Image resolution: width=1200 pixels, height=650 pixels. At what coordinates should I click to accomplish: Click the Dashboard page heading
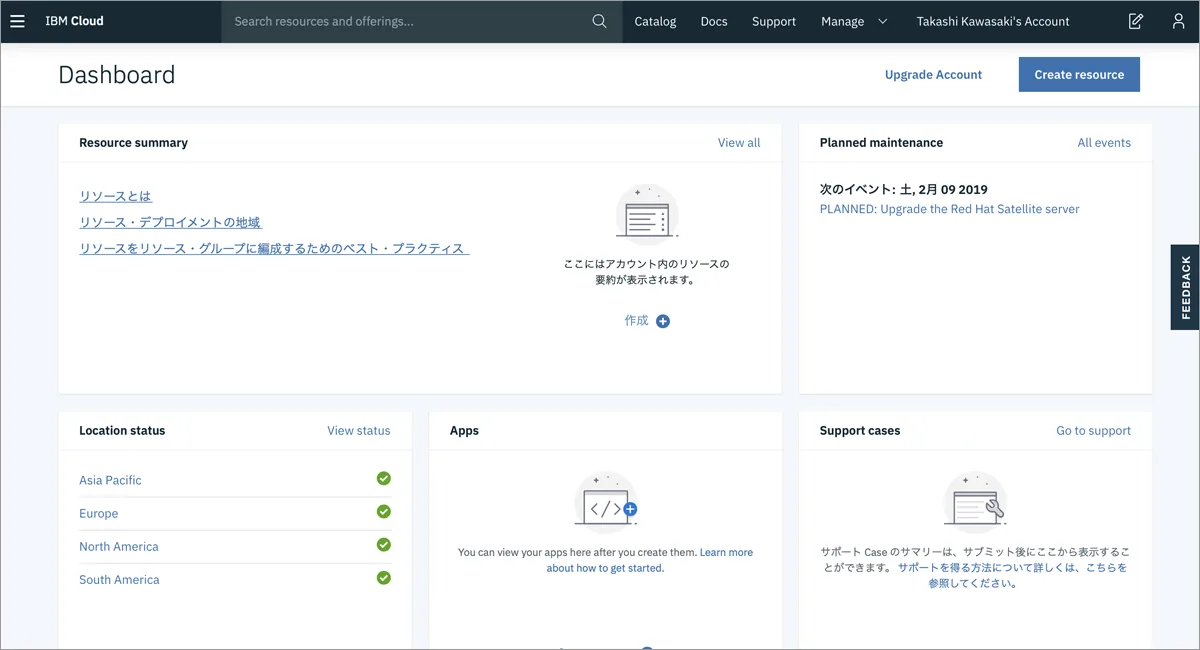(117, 75)
